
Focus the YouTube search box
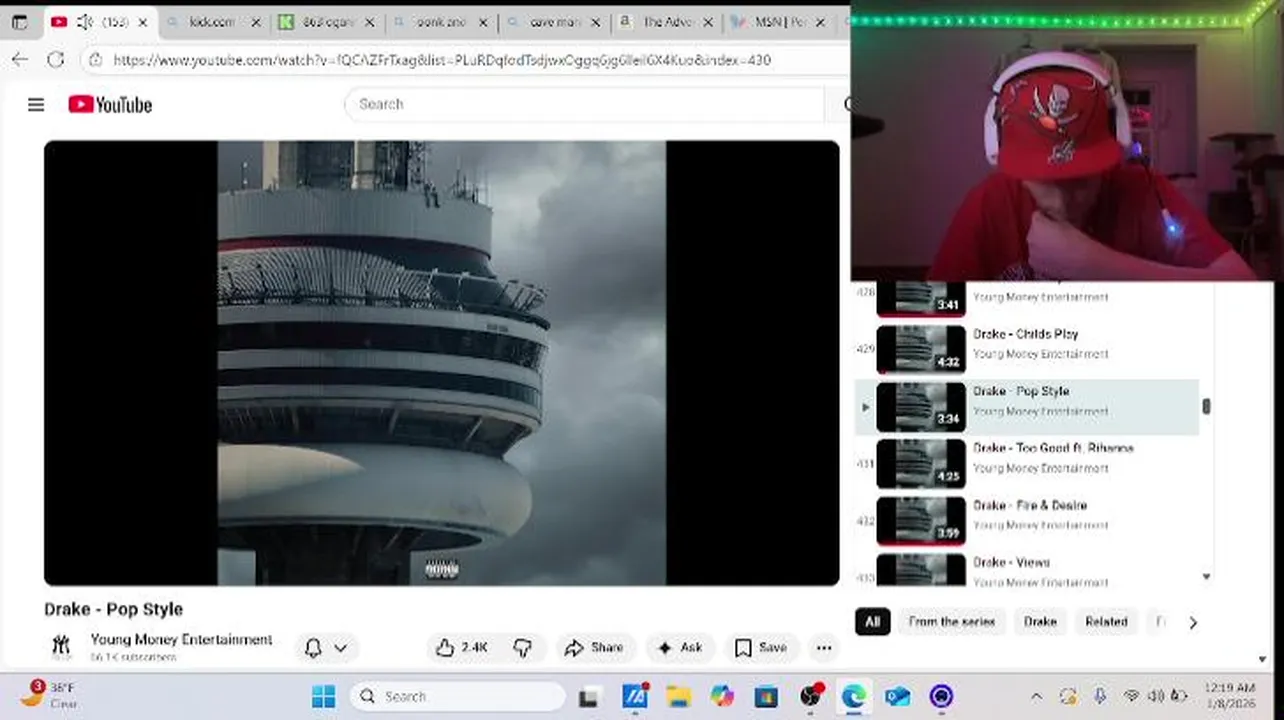pos(585,104)
